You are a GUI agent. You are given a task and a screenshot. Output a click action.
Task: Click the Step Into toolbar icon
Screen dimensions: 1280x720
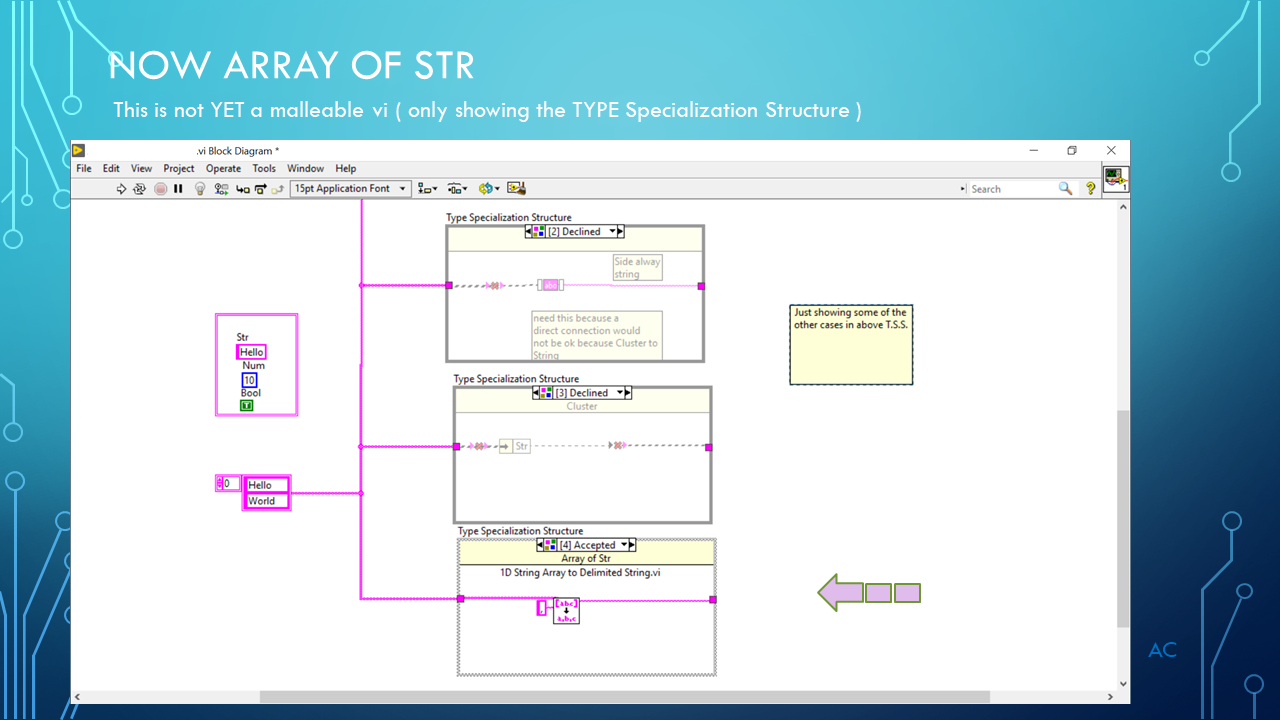242,188
